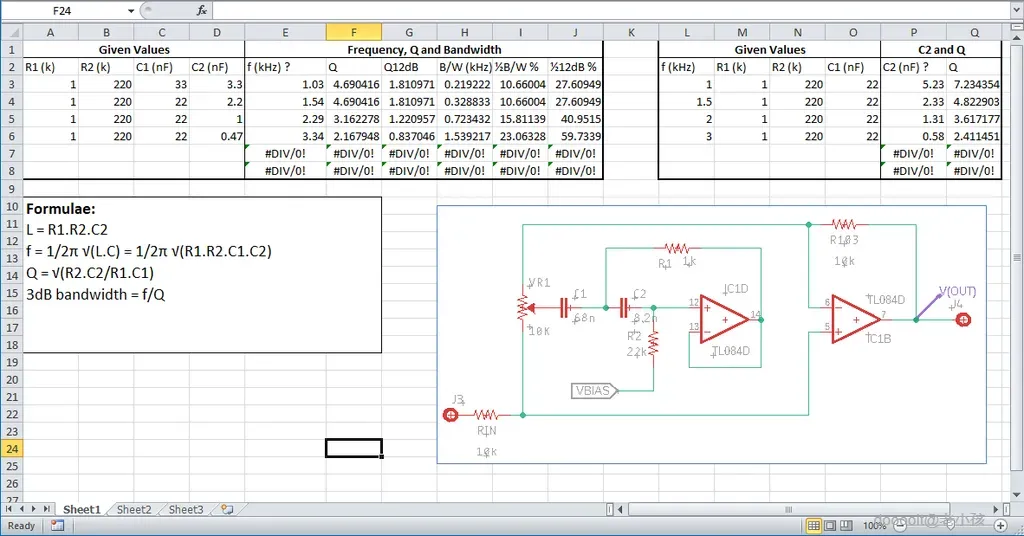
Task: Select row 24 header
Action: (x=12, y=449)
